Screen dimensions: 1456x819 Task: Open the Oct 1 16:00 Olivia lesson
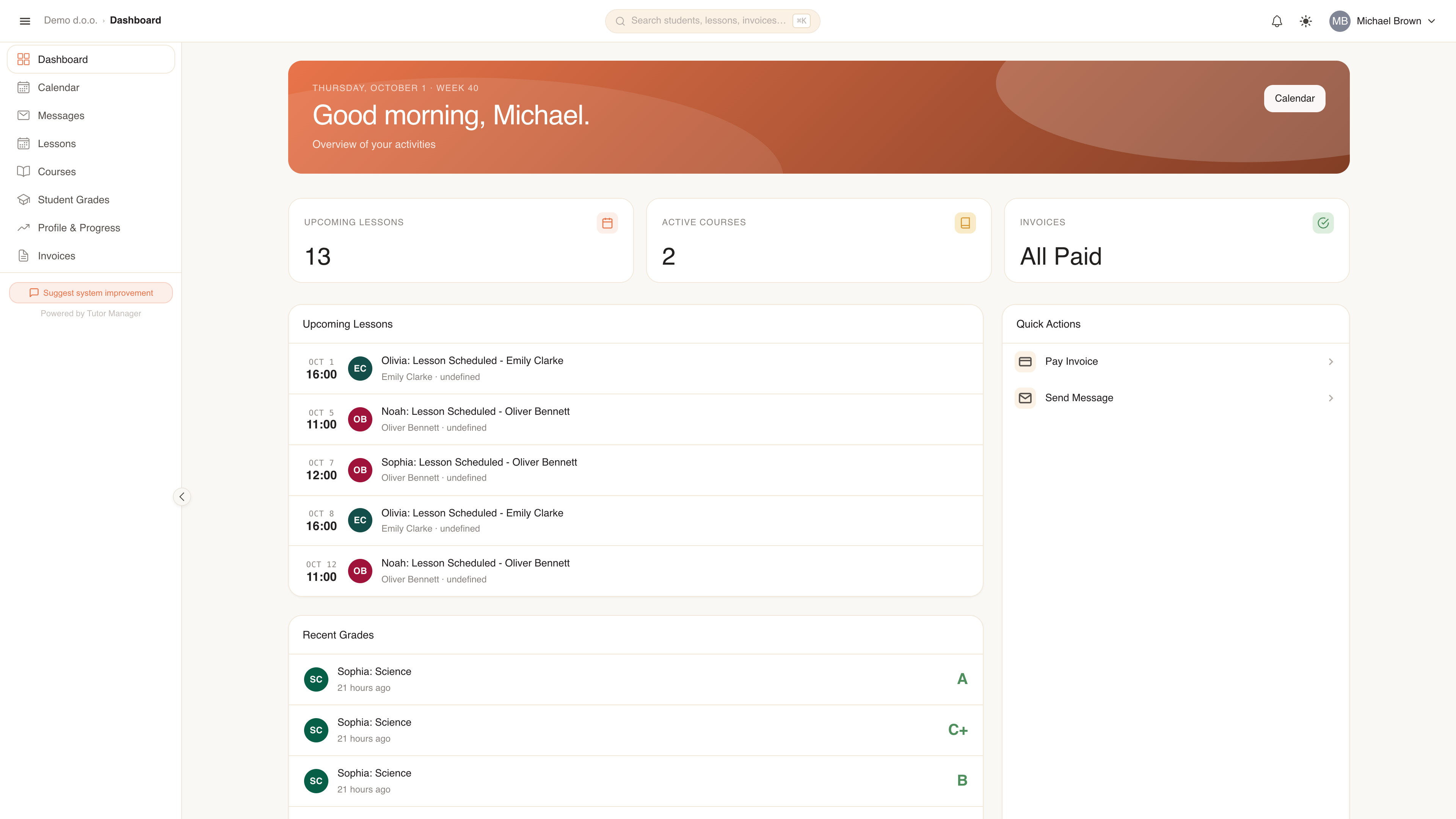click(x=635, y=369)
